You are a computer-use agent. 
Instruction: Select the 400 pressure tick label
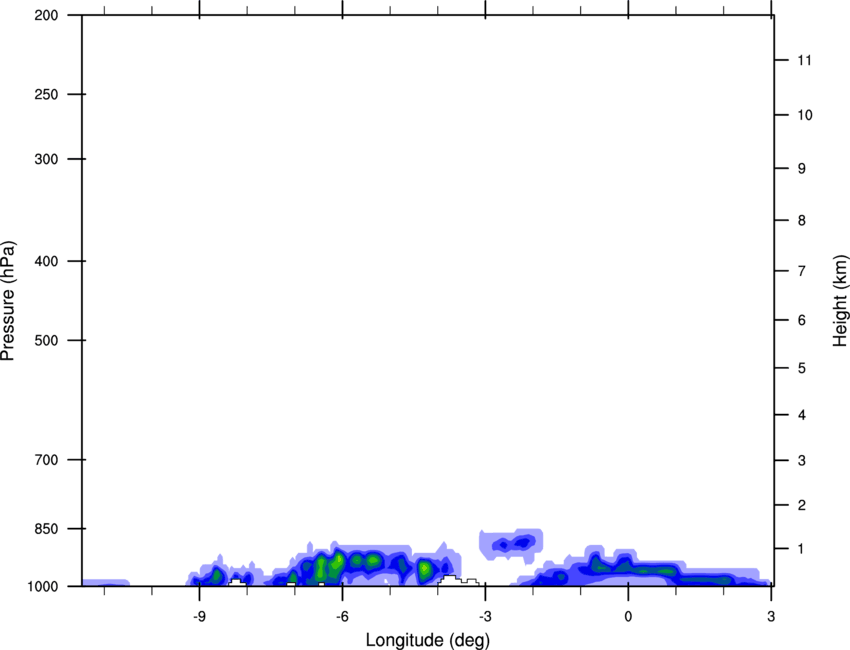[46, 261]
